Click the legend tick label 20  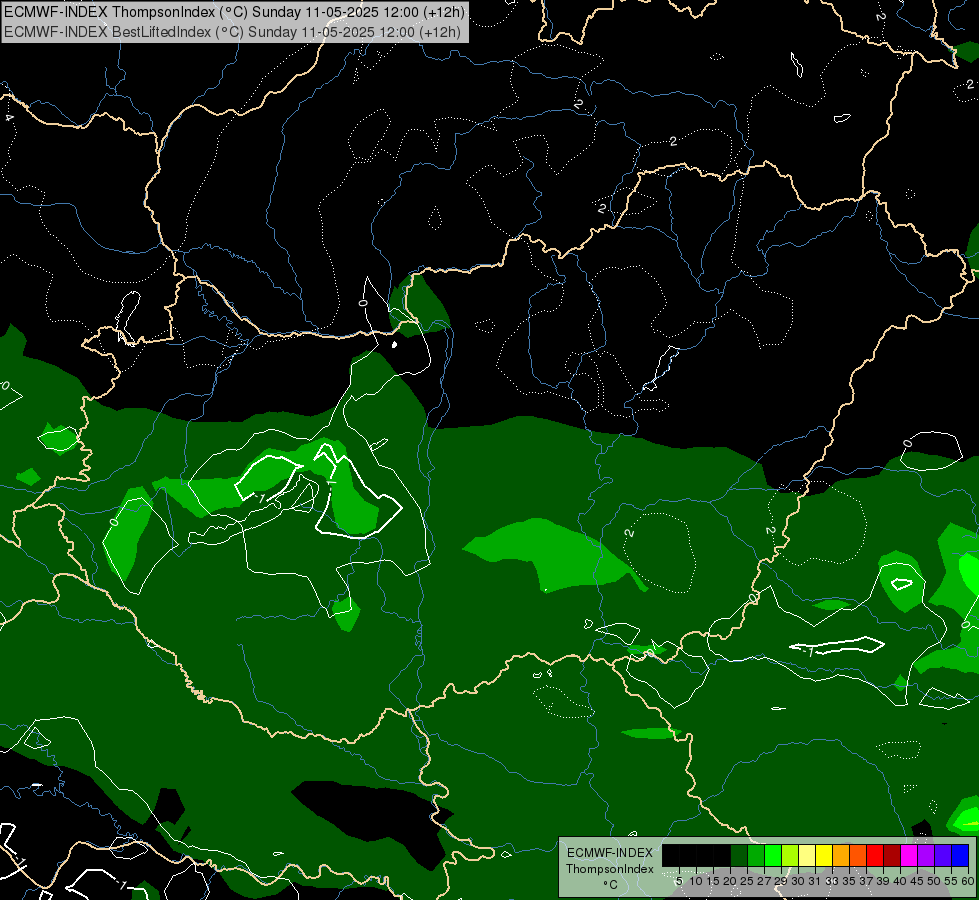point(730,881)
